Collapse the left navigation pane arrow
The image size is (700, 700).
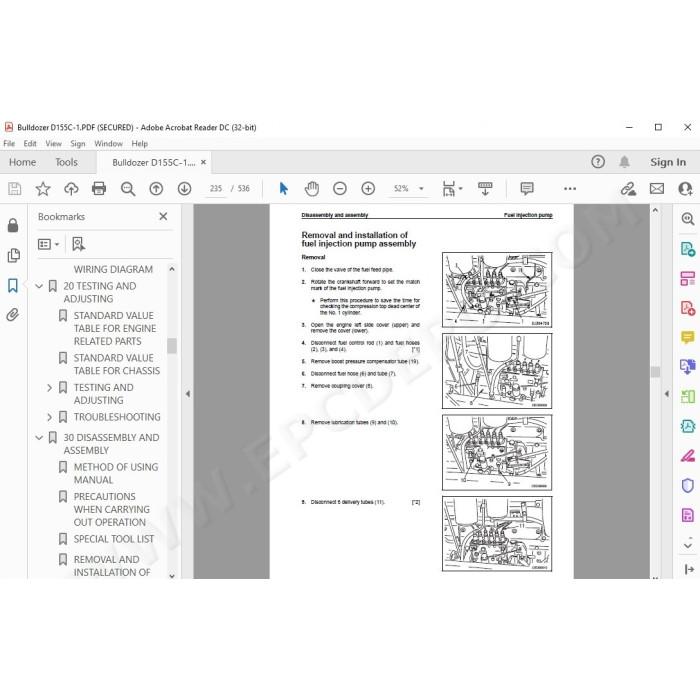coord(188,394)
